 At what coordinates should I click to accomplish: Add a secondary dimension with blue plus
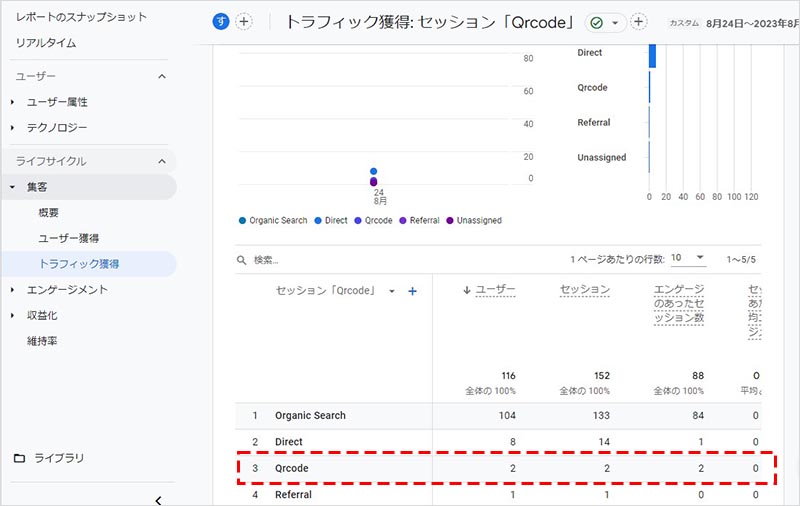click(412, 291)
